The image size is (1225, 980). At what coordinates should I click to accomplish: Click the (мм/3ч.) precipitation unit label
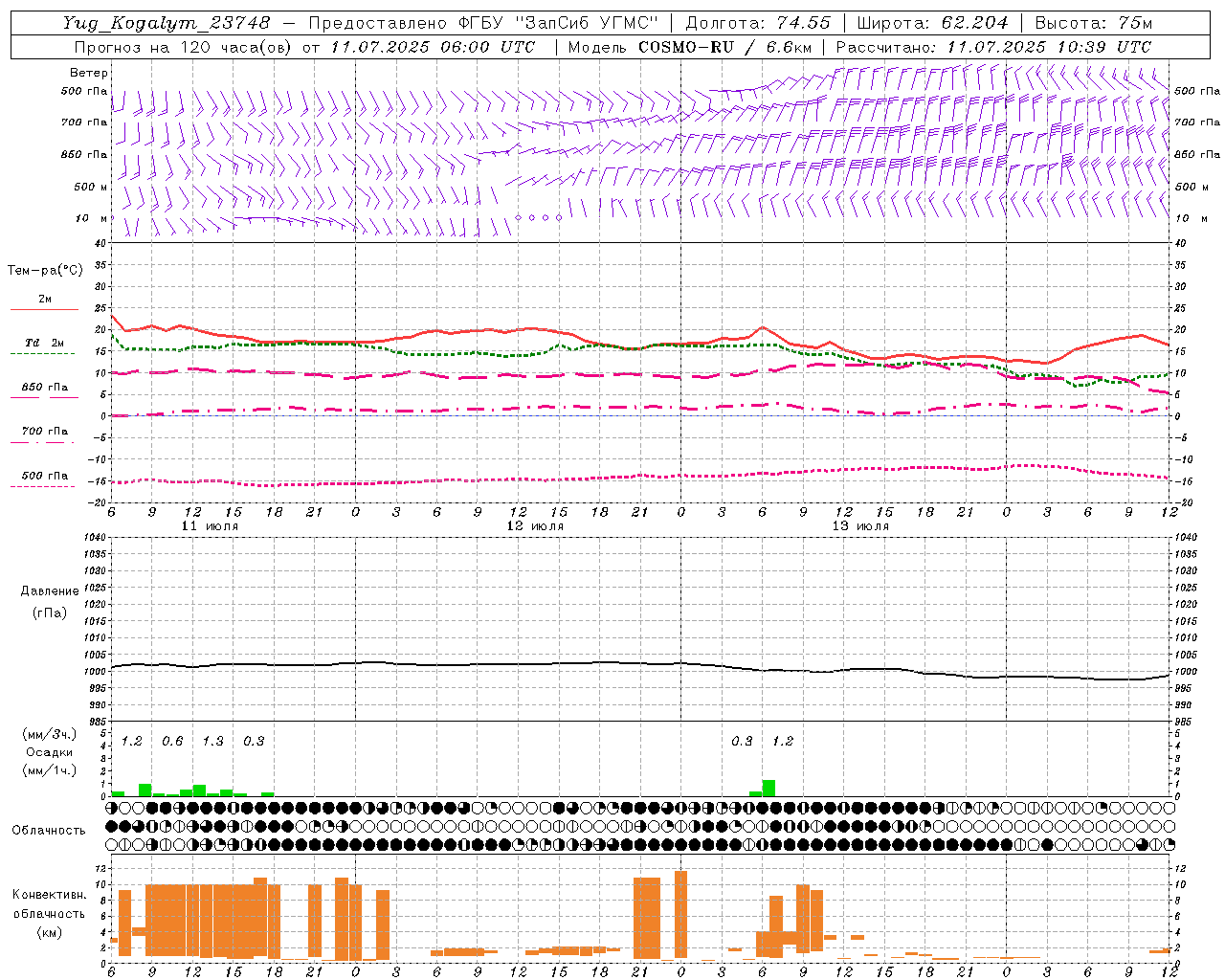50,735
